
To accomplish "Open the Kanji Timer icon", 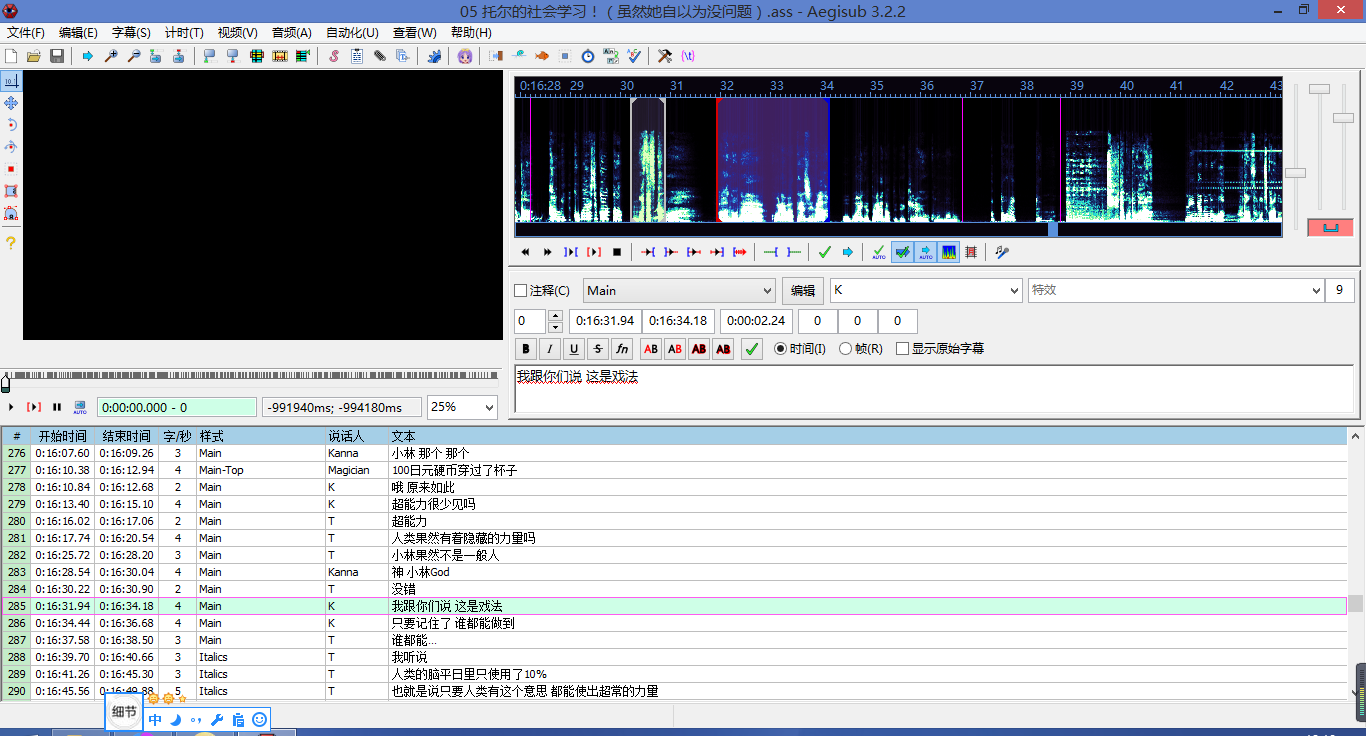I will [611, 56].
